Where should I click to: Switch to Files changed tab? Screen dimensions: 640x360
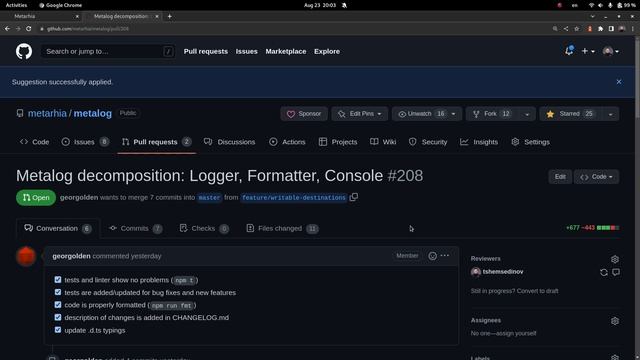[282, 229]
